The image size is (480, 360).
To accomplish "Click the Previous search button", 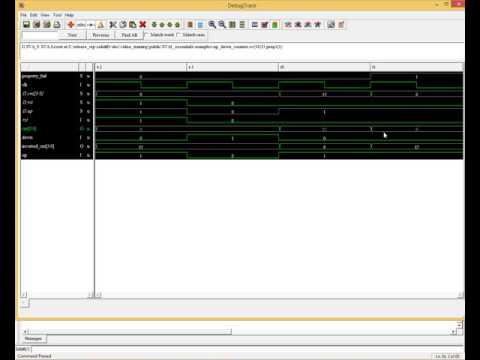I will [101, 35].
